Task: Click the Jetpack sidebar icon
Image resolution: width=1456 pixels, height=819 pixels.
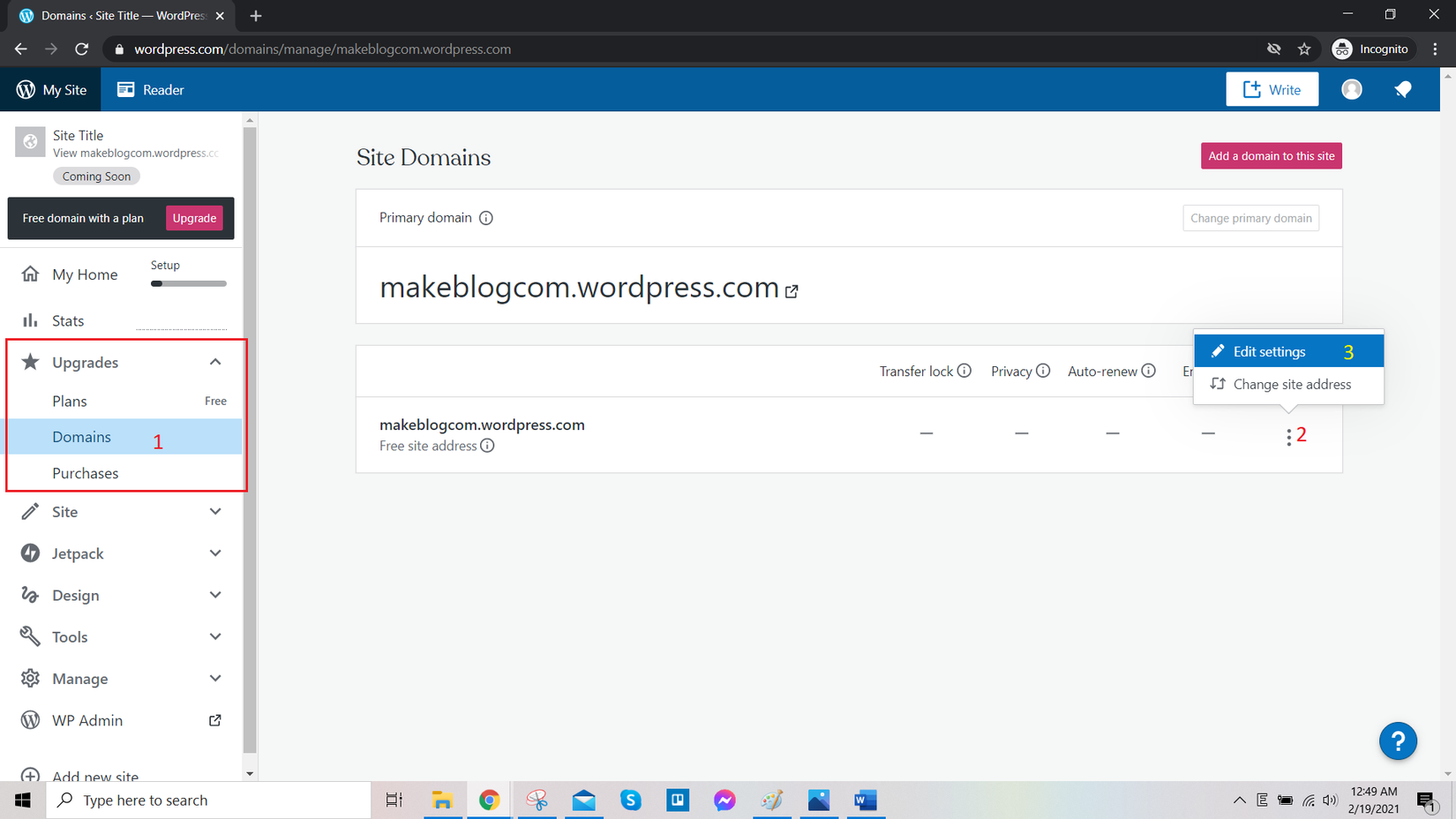Action: point(30,553)
